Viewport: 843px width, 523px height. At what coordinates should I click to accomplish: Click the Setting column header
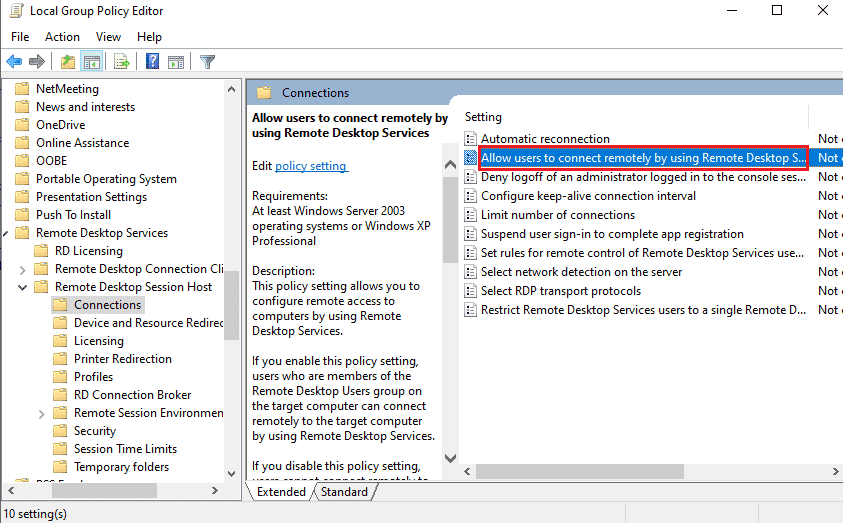point(483,117)
